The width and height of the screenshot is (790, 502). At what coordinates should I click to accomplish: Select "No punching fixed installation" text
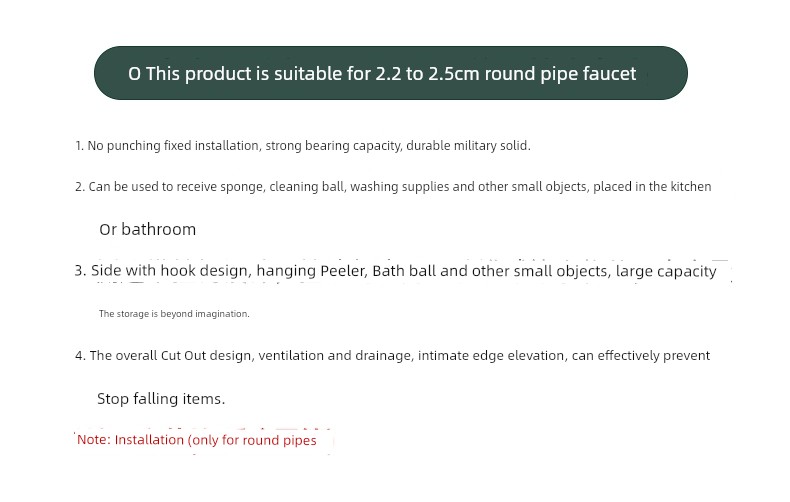[174, 146]
